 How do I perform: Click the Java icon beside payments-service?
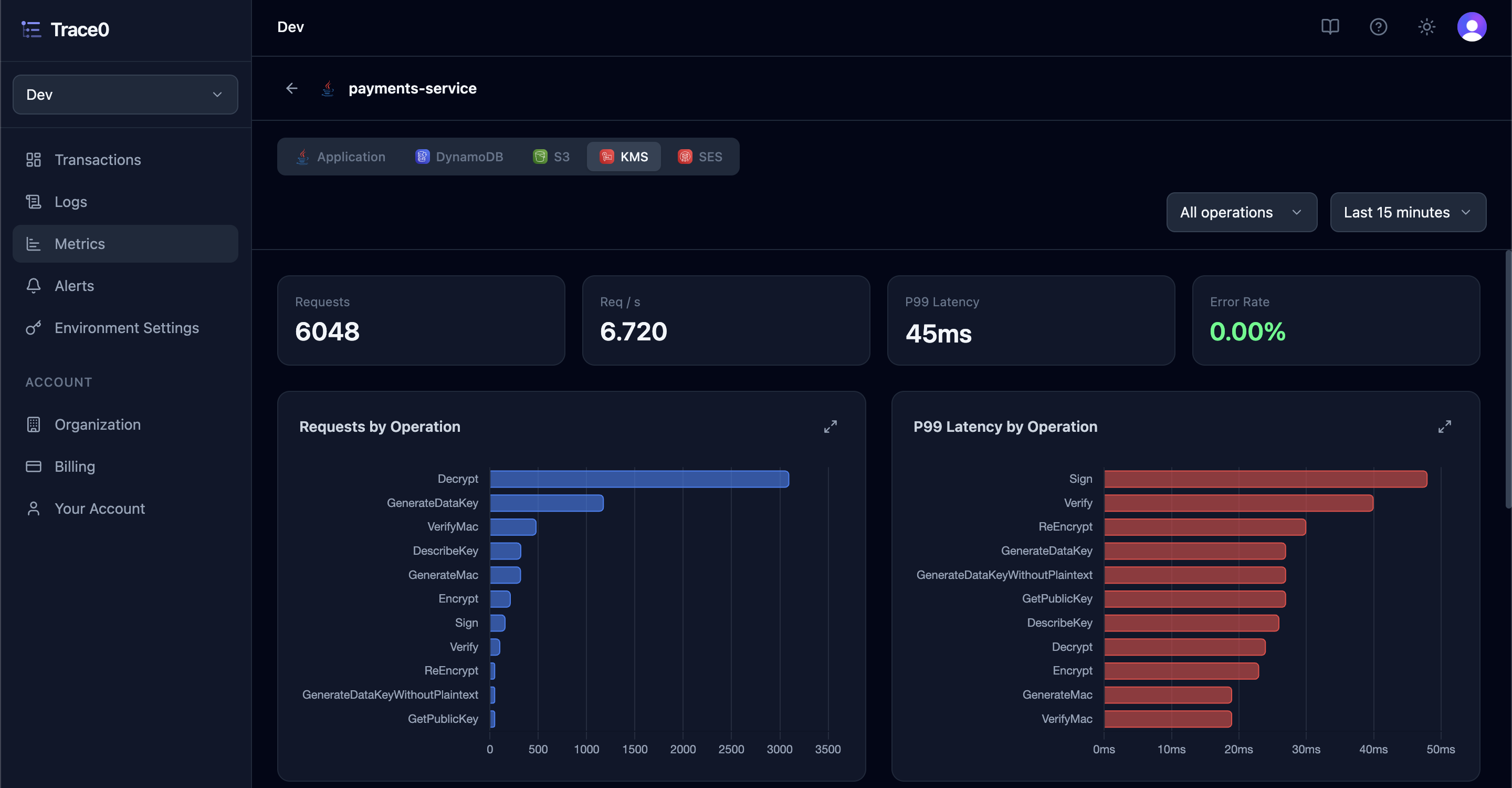point(328,88)
